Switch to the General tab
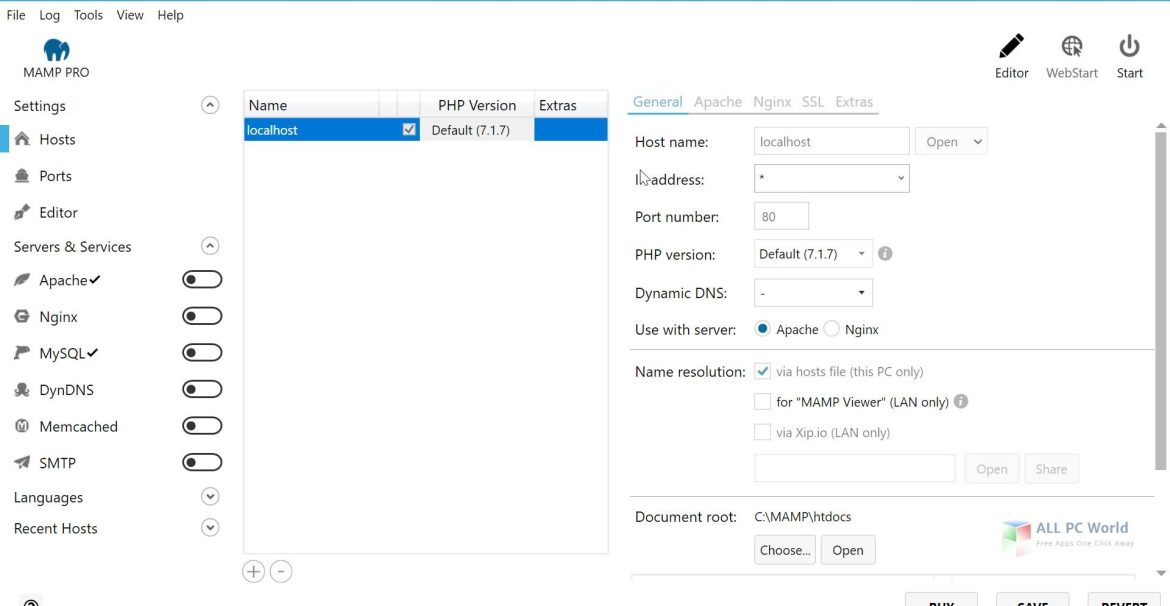1170x606 pixels. pos(657,101)
